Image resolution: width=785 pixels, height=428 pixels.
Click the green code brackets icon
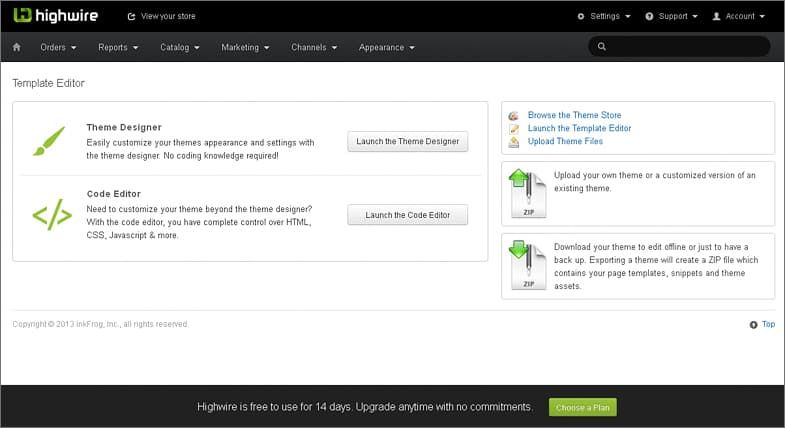52,215
